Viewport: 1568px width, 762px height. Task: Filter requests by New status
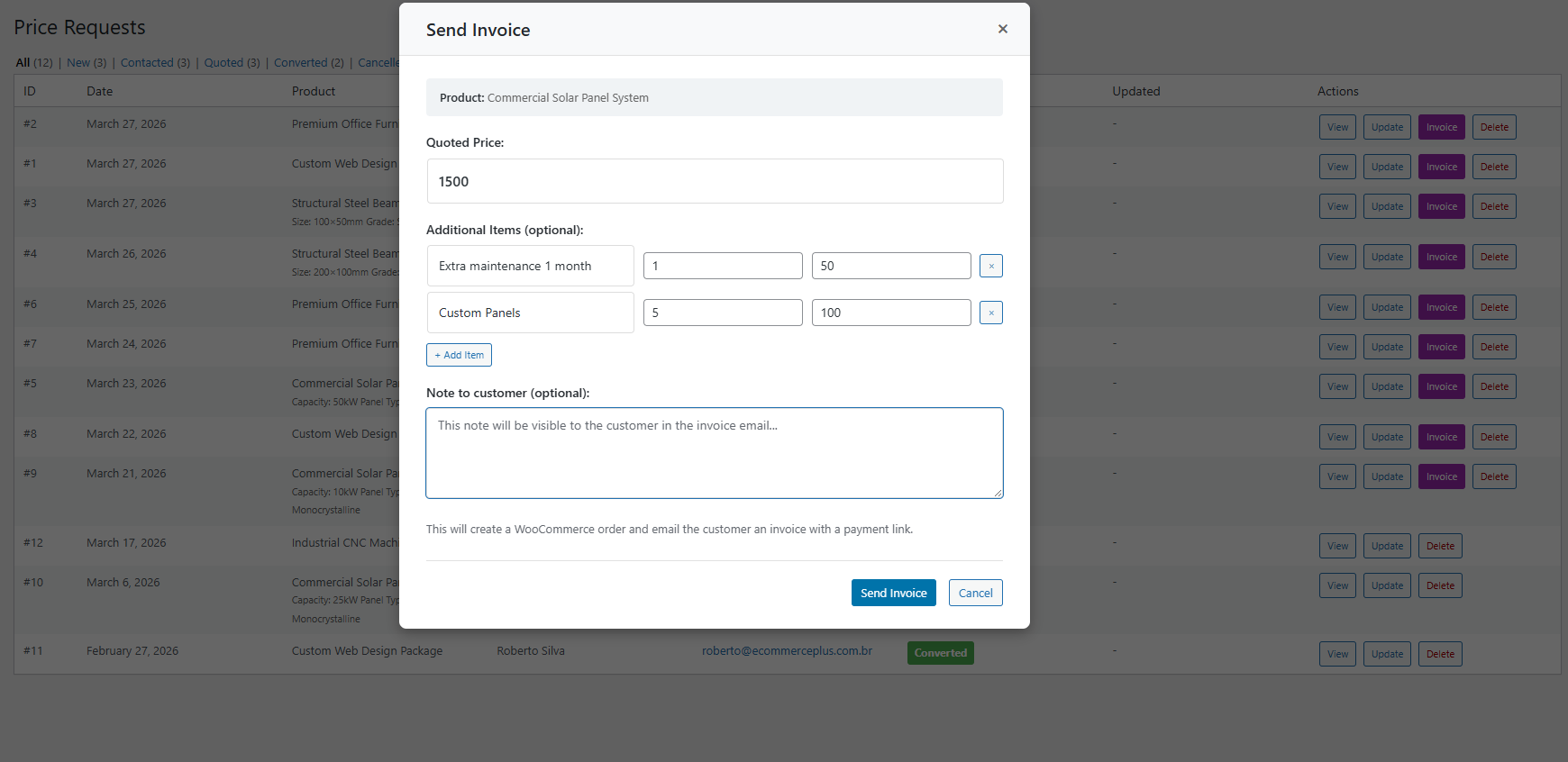78,63
